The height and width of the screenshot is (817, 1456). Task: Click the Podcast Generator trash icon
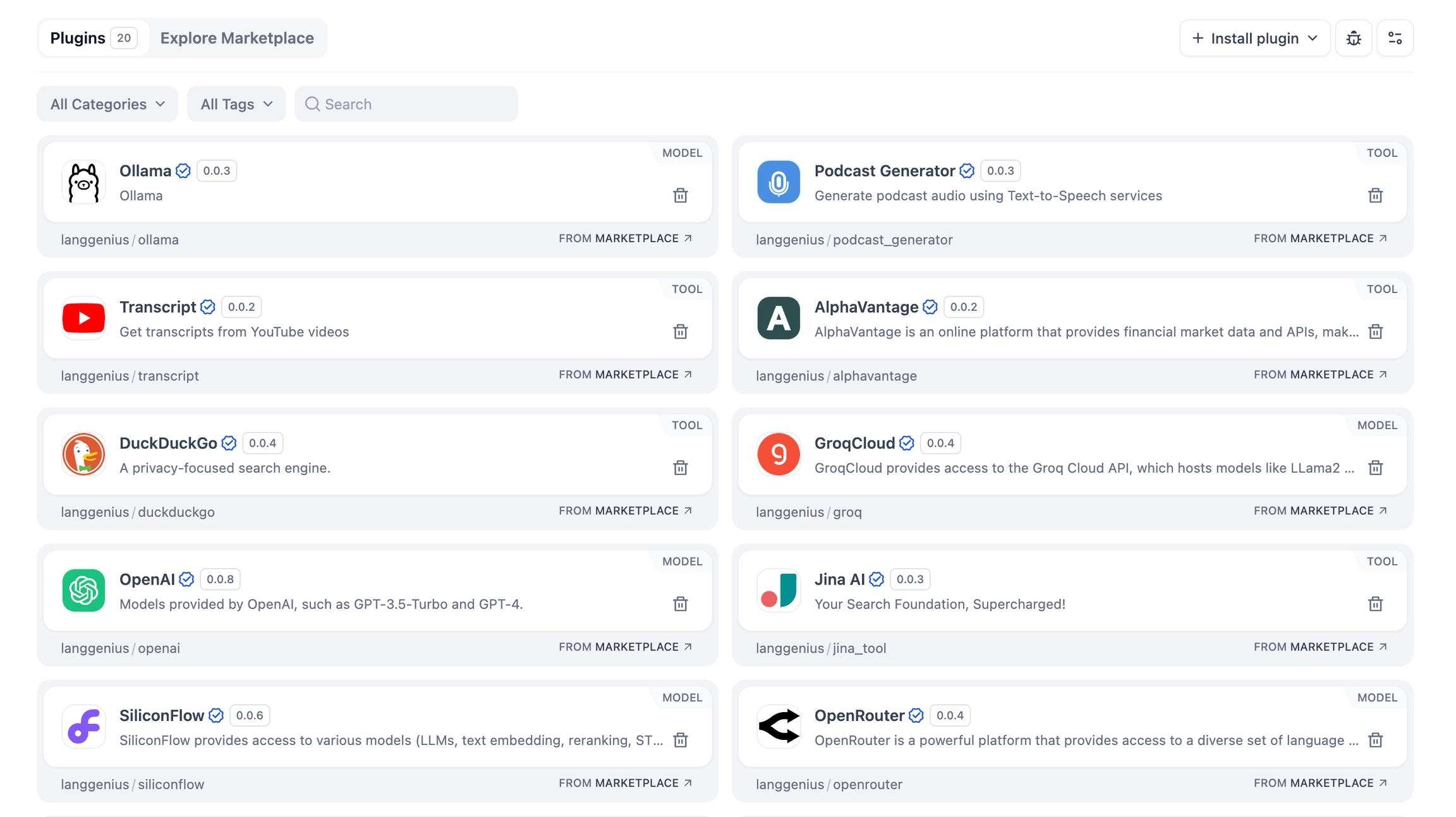tap(1375, 195)
